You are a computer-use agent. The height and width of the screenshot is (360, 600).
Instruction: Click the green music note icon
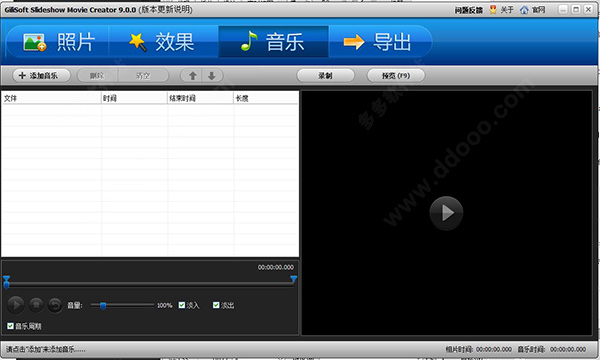(x=249, y=41)
